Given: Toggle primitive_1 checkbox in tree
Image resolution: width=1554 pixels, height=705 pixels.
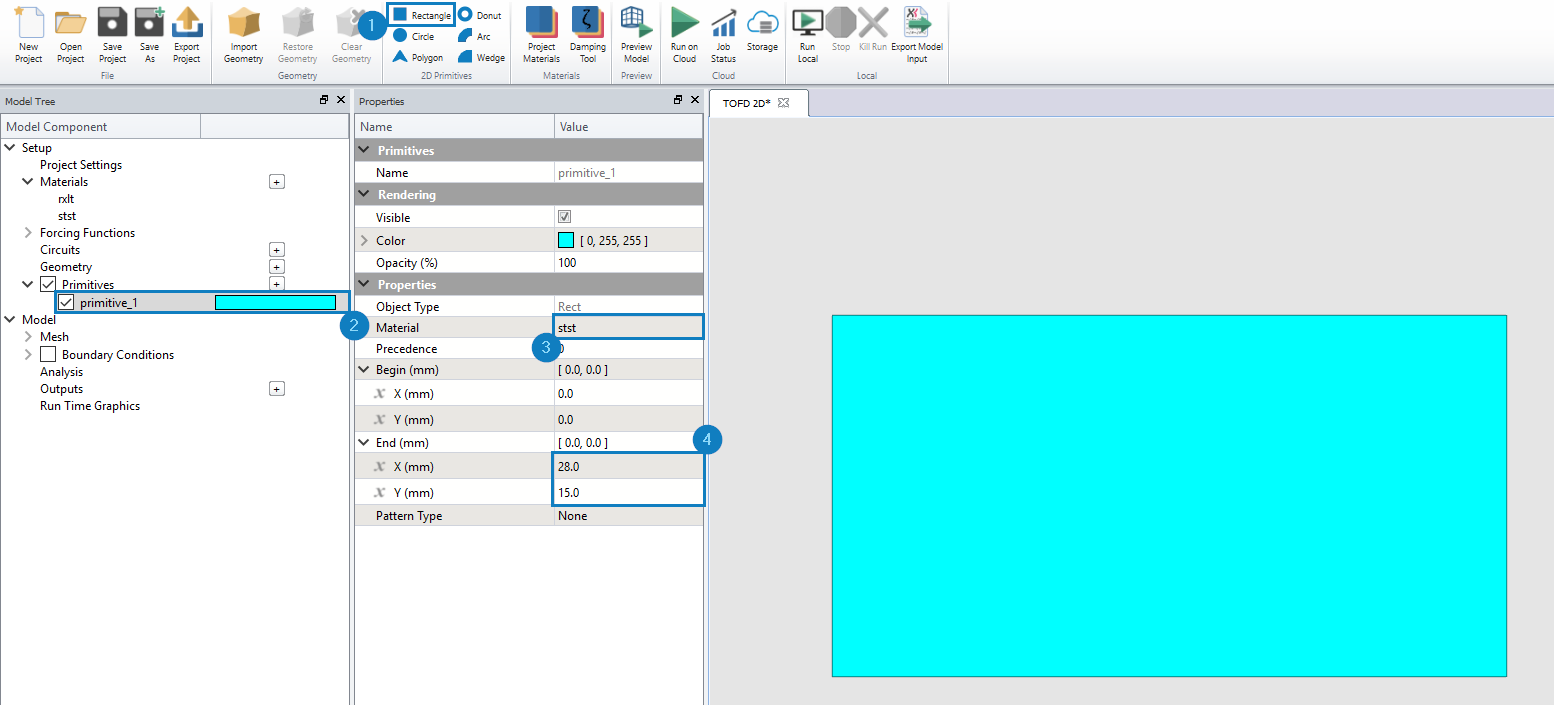Looking at the screenshot, I should [x=66, y=302].
